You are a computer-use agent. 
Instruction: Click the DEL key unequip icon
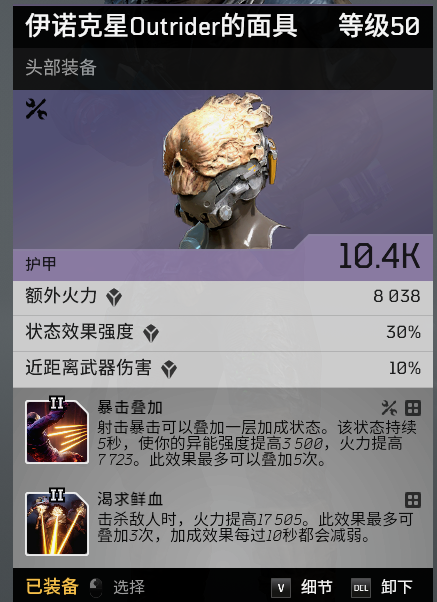point(361,588)
